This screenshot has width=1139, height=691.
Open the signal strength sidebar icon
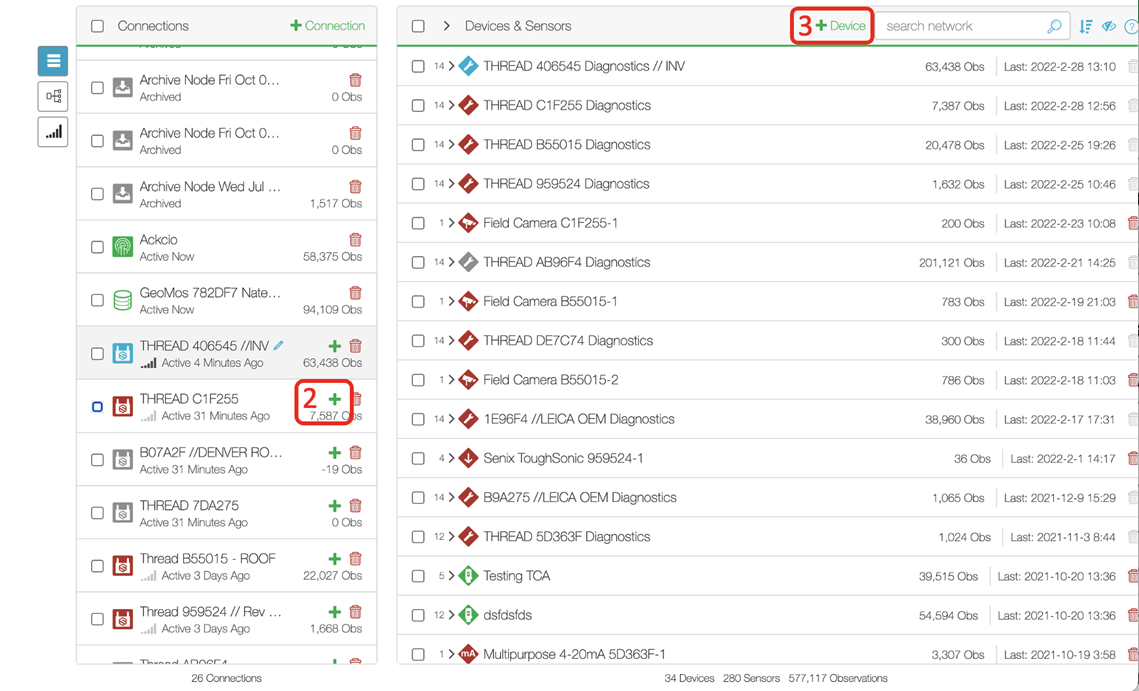pyautogui.click(x=53, y=132)
